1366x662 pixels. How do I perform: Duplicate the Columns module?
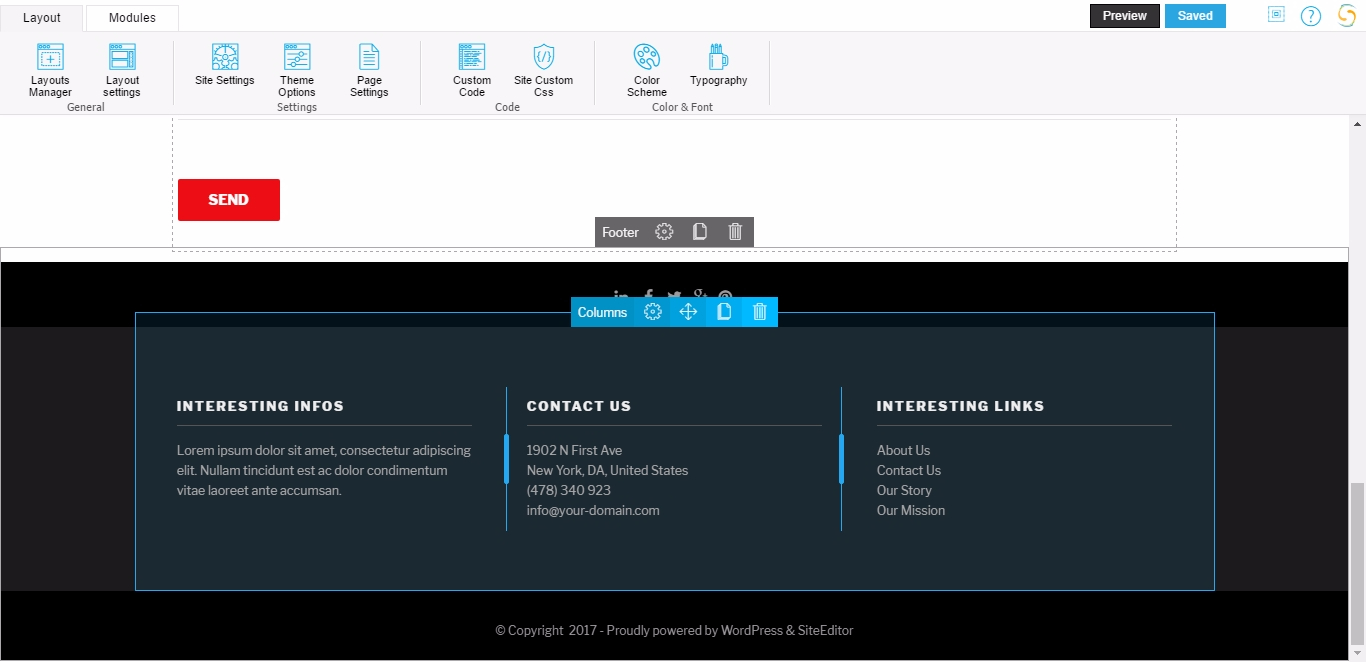click(x=724, y=312)
